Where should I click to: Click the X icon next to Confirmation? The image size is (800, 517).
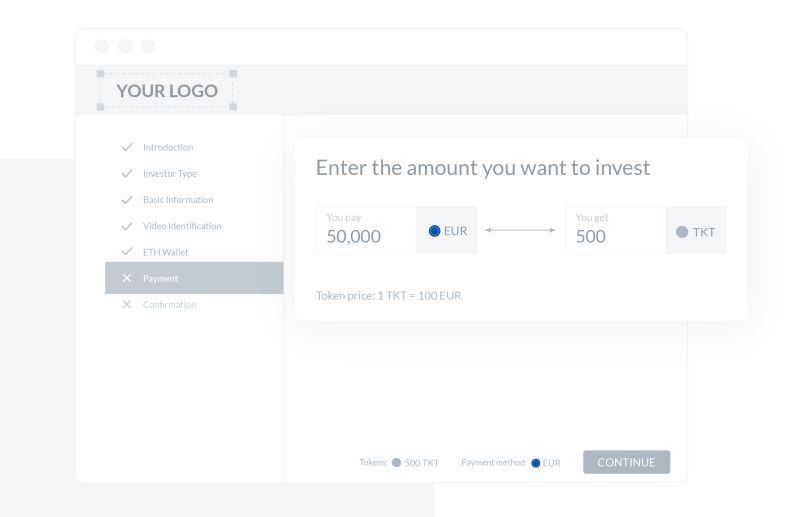pos(127,304)
